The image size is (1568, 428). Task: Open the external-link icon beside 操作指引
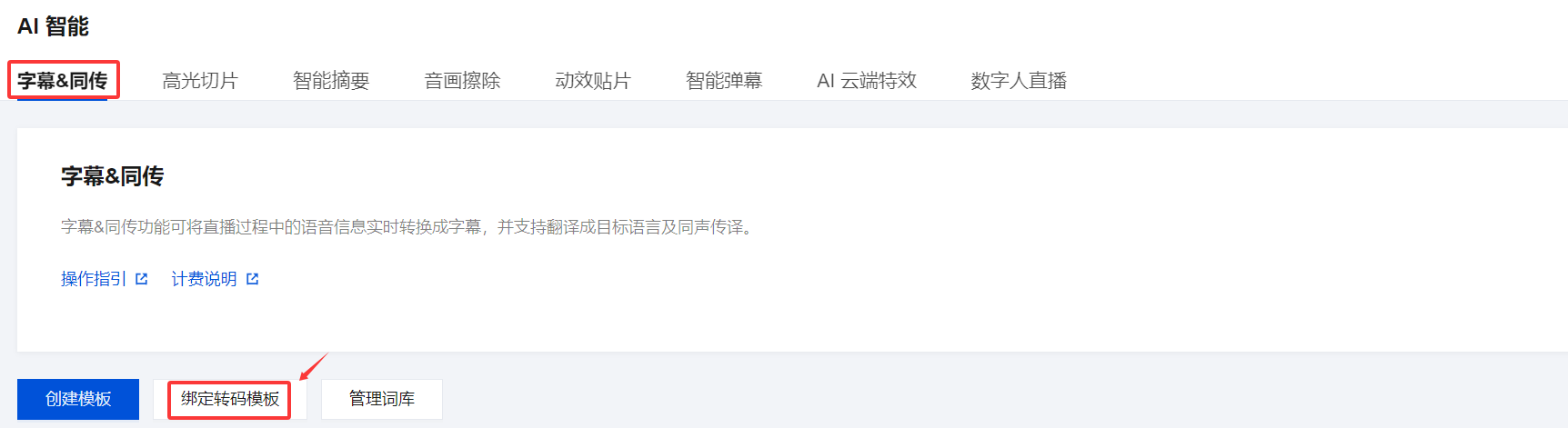coord(141,279)
